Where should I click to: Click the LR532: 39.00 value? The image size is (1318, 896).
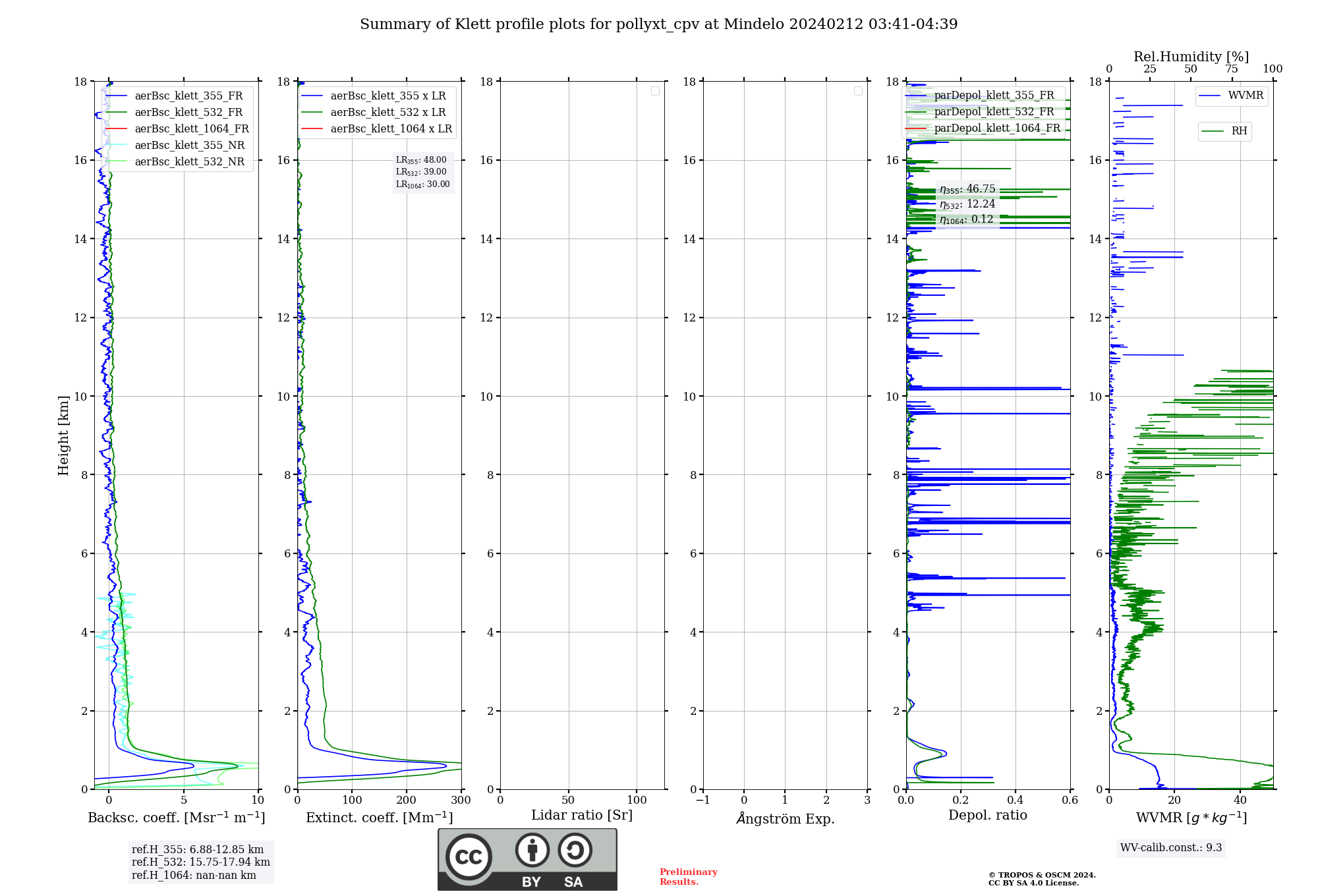pyautogui.click(x=421, y=172)
